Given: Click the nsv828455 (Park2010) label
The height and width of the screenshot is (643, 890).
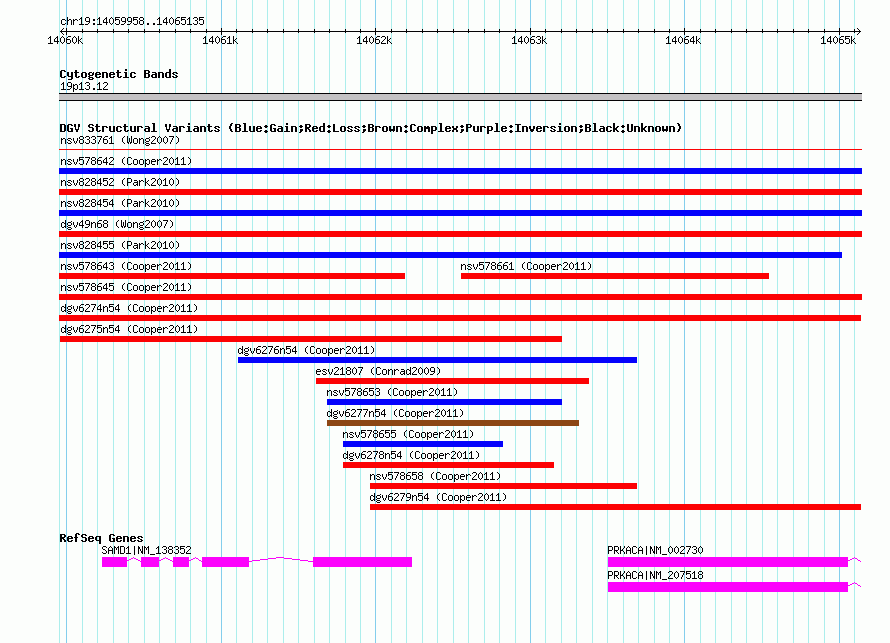Looking at the screenshot, I should point(120,245).
